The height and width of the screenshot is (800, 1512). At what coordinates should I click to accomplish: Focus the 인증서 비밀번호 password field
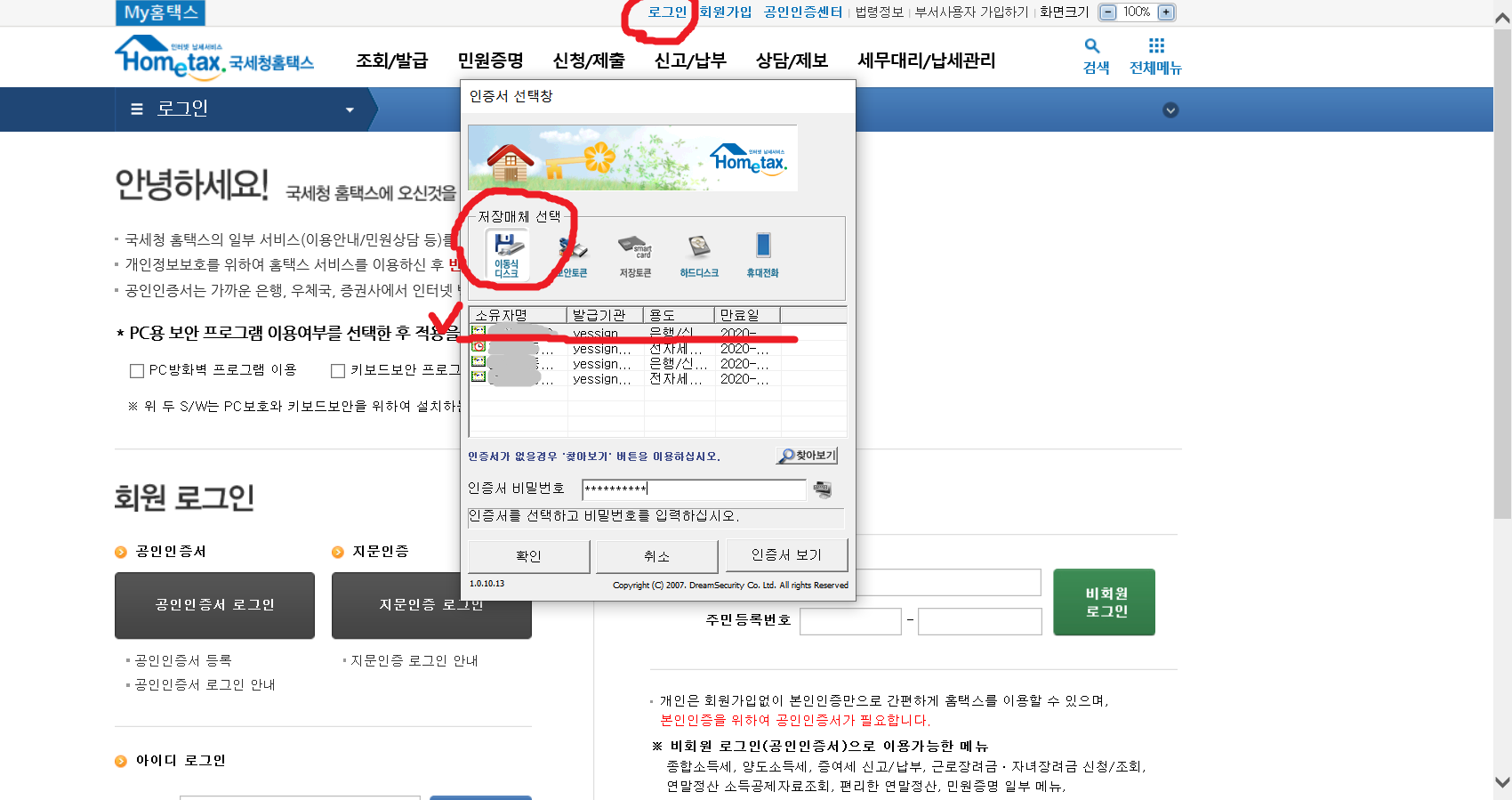tap(694, 489)
